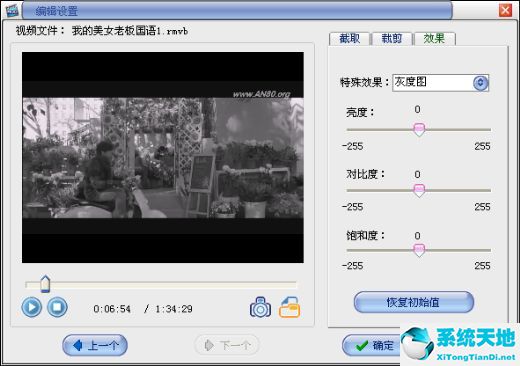Click the 对比度 slider thumb

click(x=419, y=191)
